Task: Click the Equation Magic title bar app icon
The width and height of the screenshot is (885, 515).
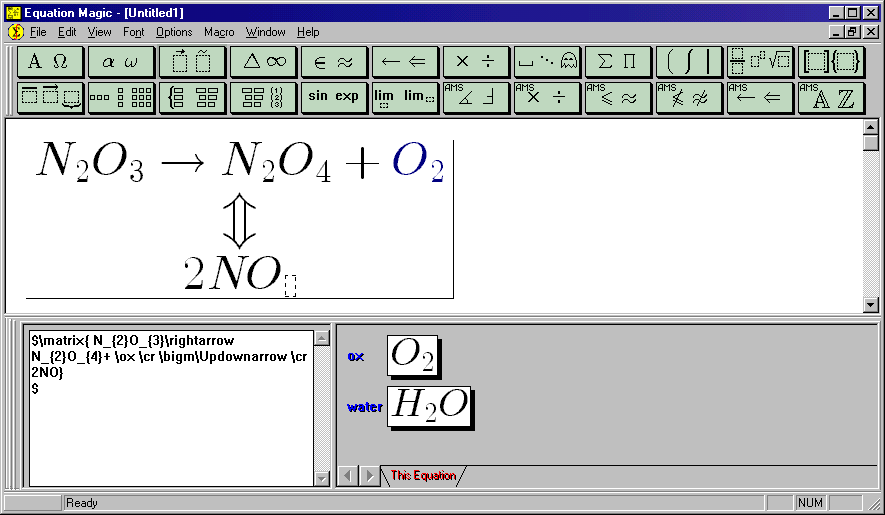Action: pos(14,12)
